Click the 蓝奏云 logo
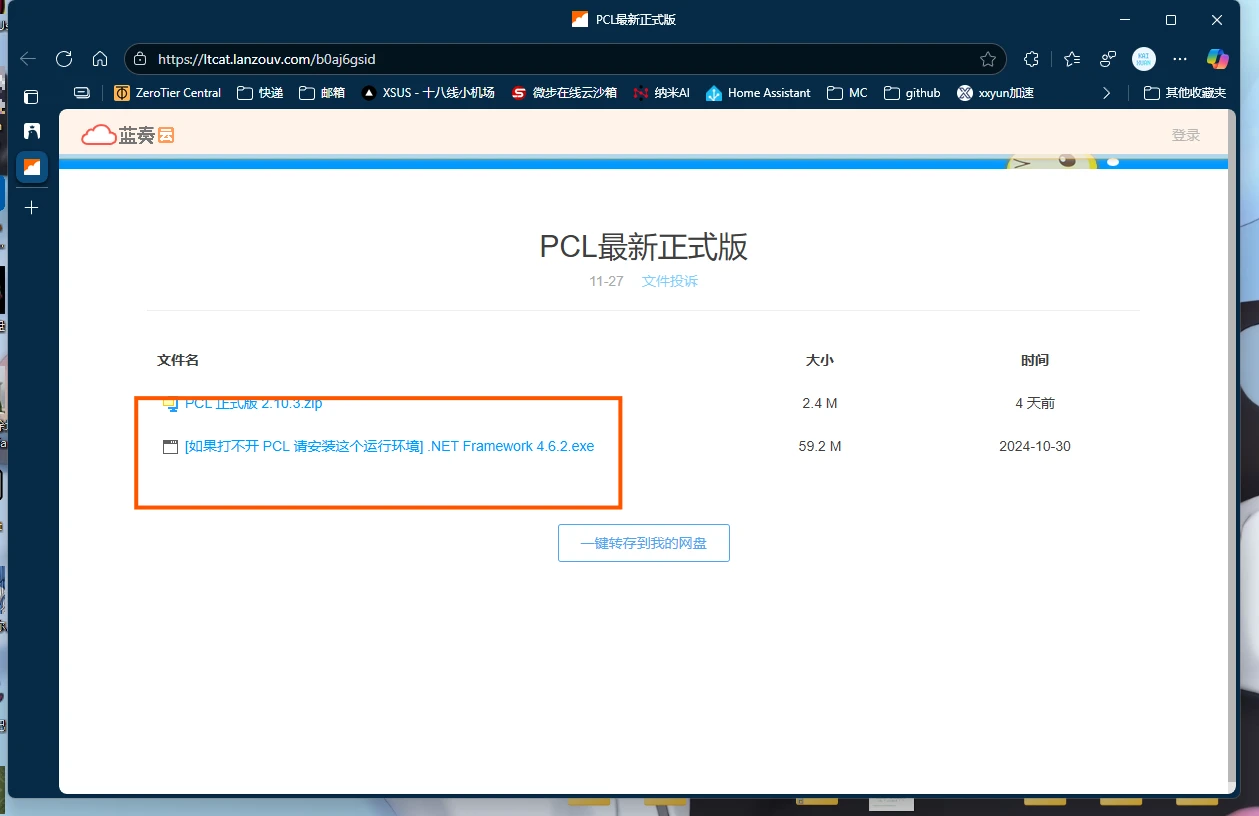The image size is (1259, 816). click(128, 135)
